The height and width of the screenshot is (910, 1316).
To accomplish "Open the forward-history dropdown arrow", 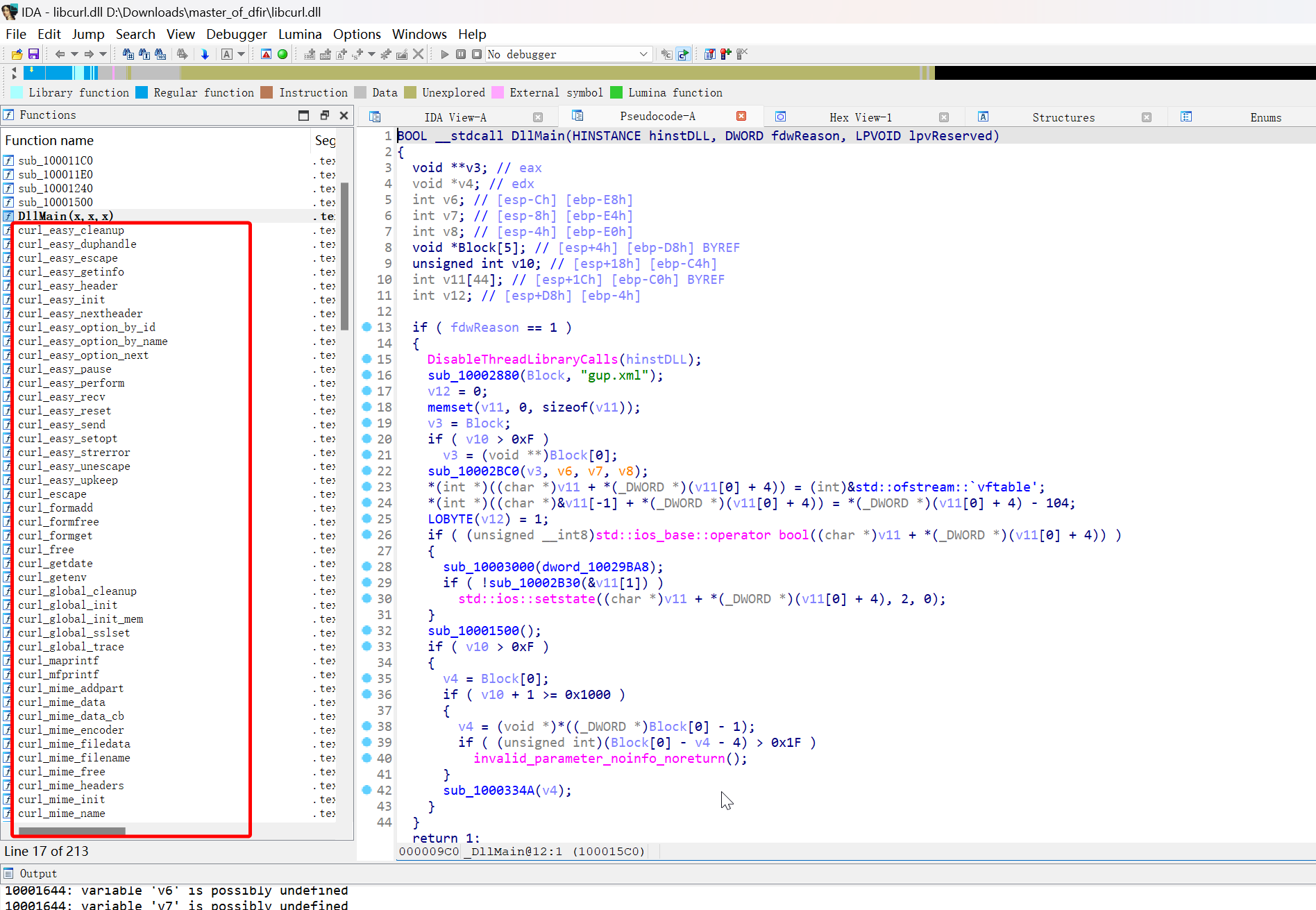I will click(103, 54).
